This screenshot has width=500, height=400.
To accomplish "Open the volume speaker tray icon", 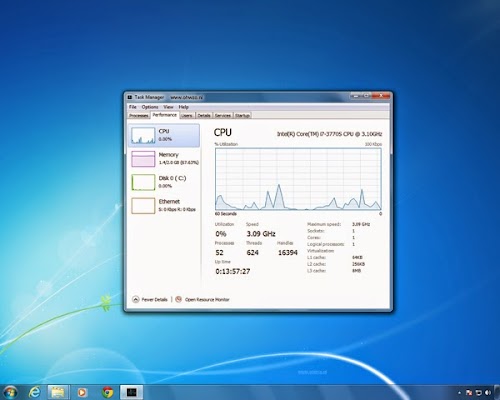I will 488,393.
